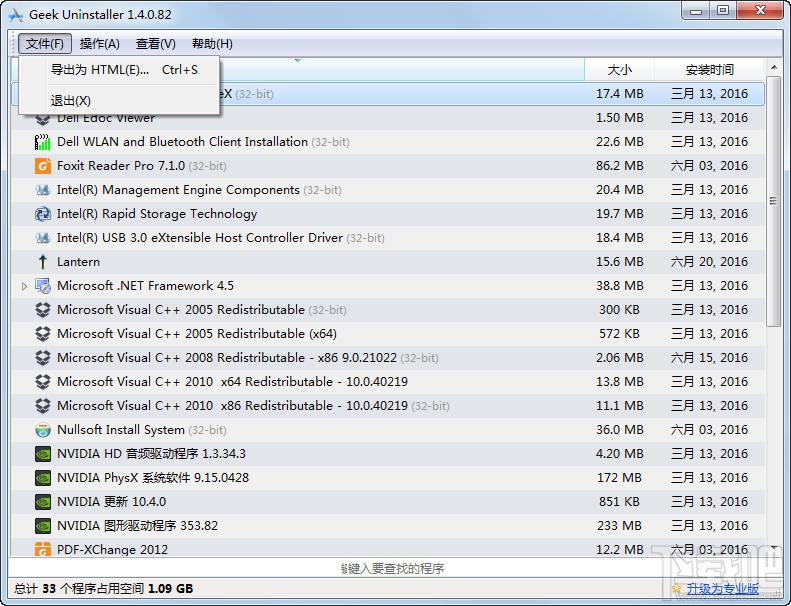Click the 86.2 MB size value
The height and width of the screenshot is (606, 791).
point(619,166)
